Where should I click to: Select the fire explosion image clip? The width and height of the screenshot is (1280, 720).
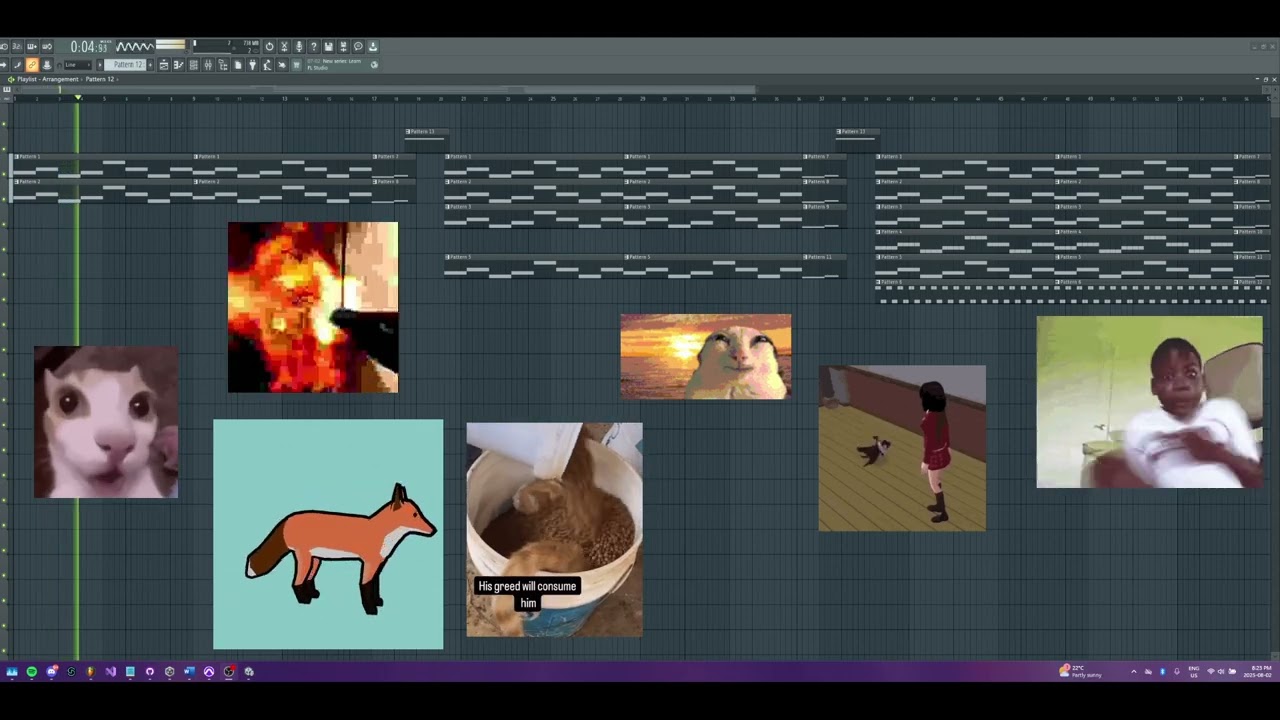(313, 307)
